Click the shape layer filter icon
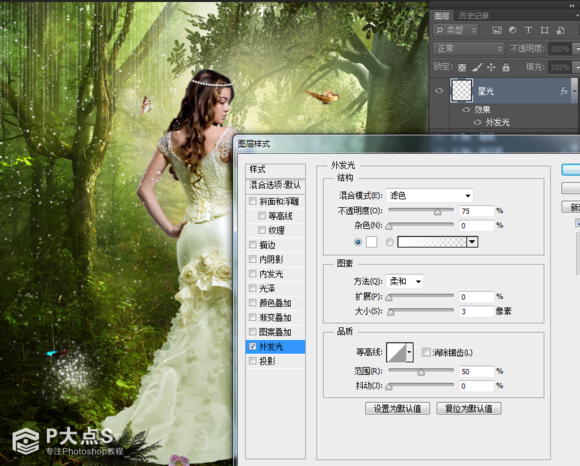The width and height of the screenshot is (580, 466). (x=544, y=30)
